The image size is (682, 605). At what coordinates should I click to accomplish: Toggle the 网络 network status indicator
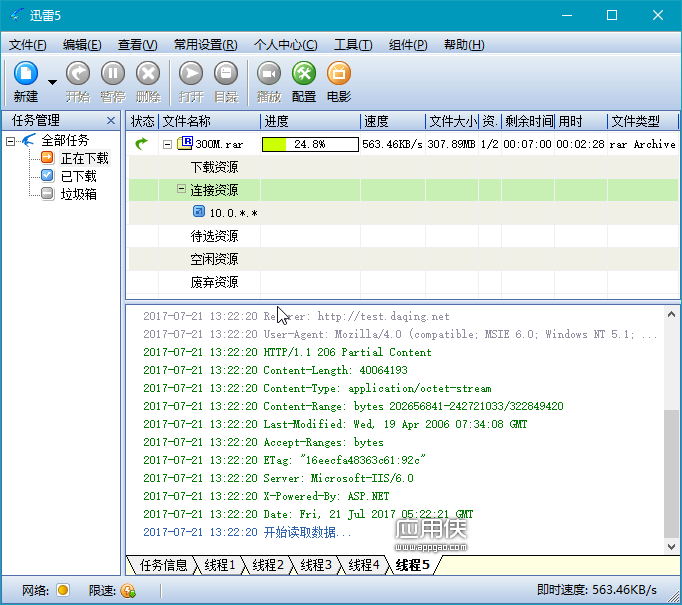63,590
